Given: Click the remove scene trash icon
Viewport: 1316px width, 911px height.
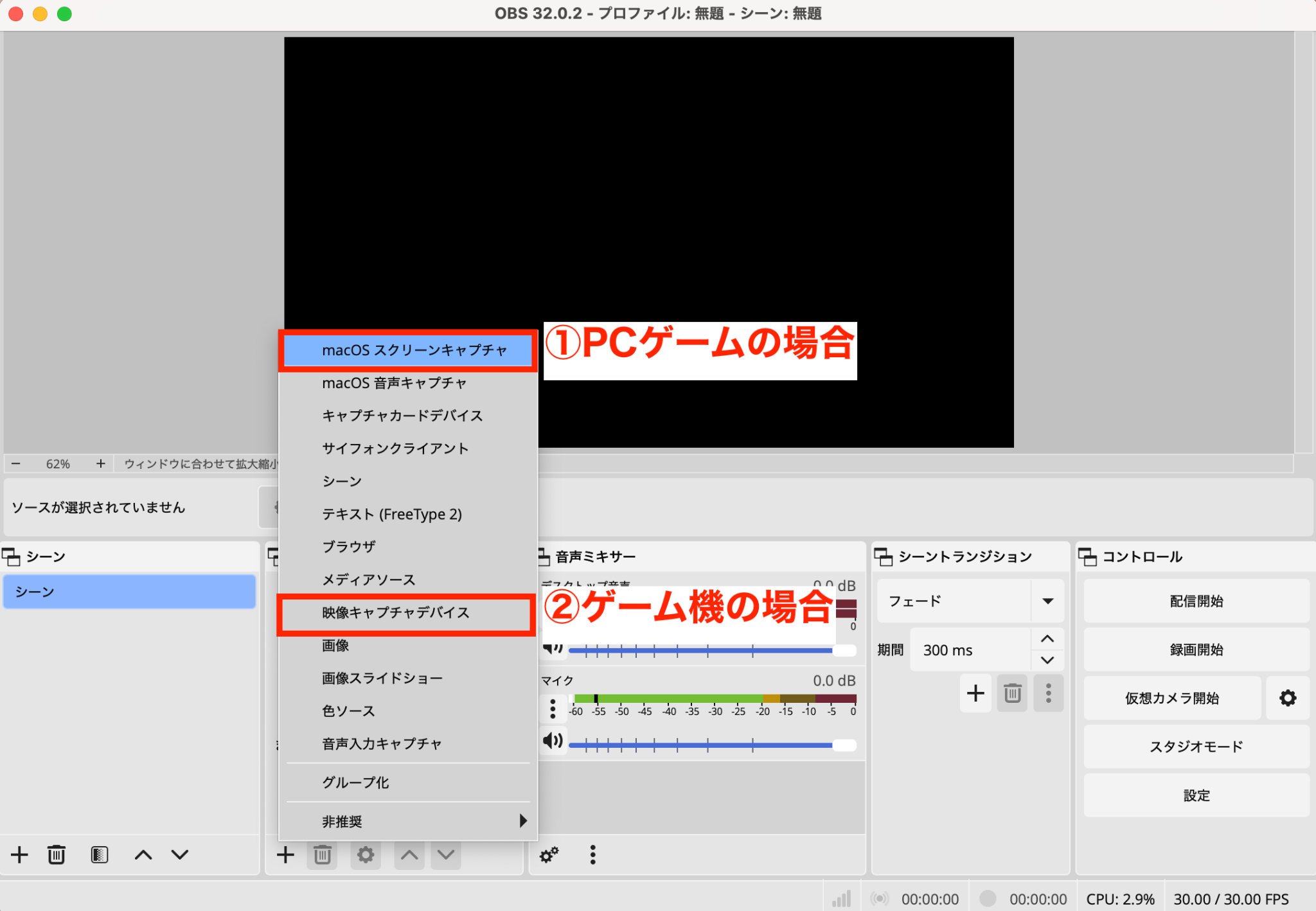Looking at the screenshot, I should (57, 855).
